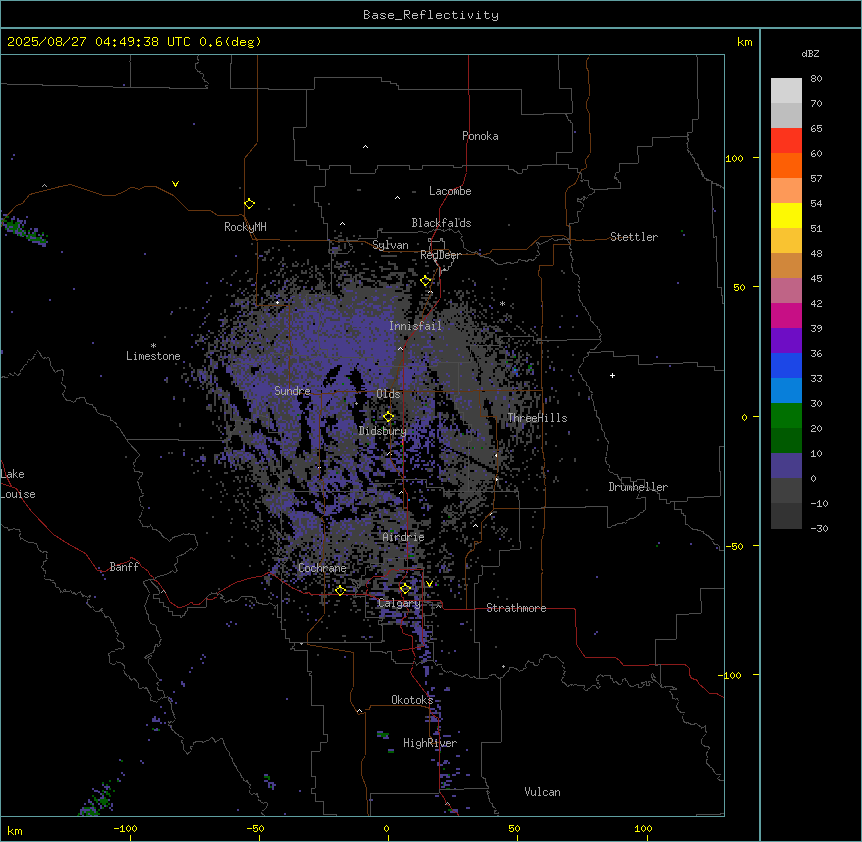This screenshot has width=862, height=842.
Task: Click the Banff label
Action: 124,567
